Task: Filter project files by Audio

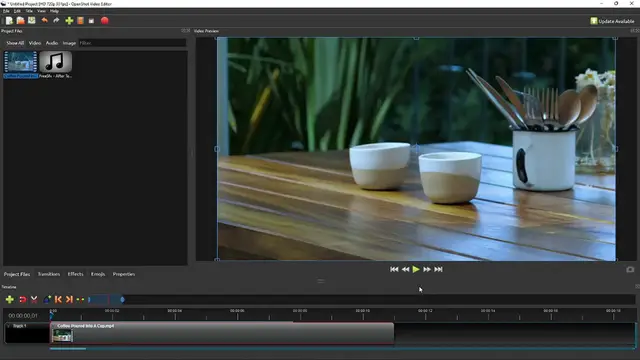Action: coord(52,43)
